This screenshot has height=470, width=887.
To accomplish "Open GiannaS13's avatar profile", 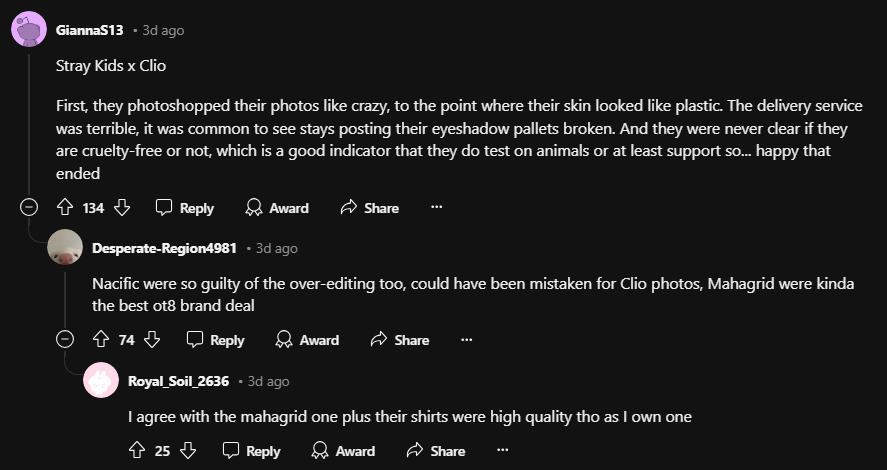I will [x=30, y=31].
